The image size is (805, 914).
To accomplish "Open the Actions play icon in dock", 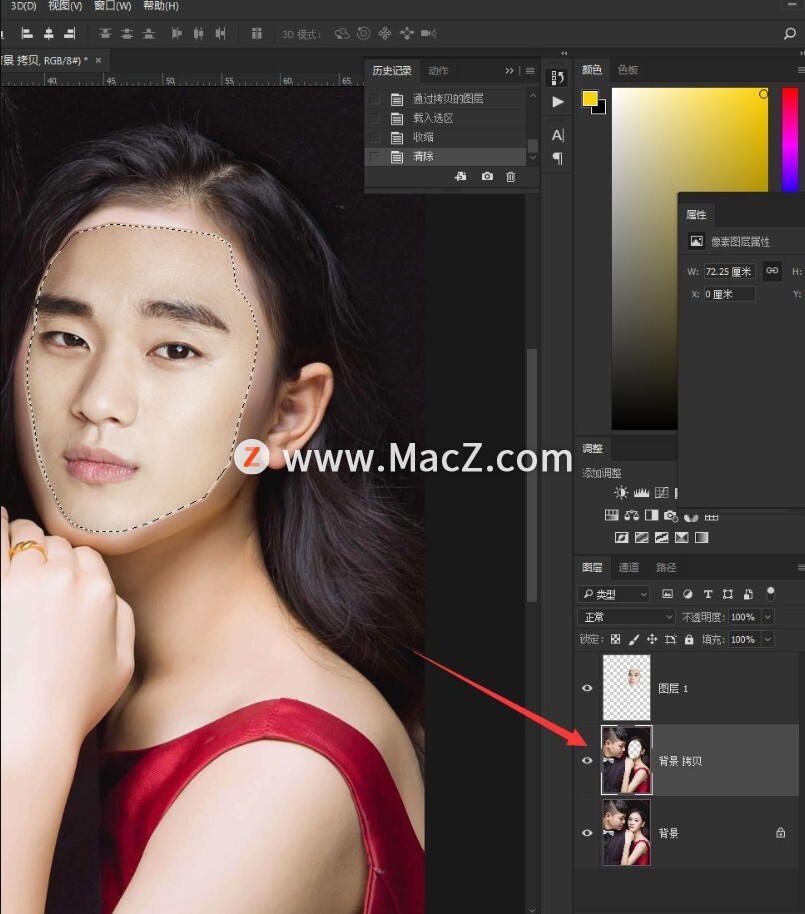I will [558, 102].
